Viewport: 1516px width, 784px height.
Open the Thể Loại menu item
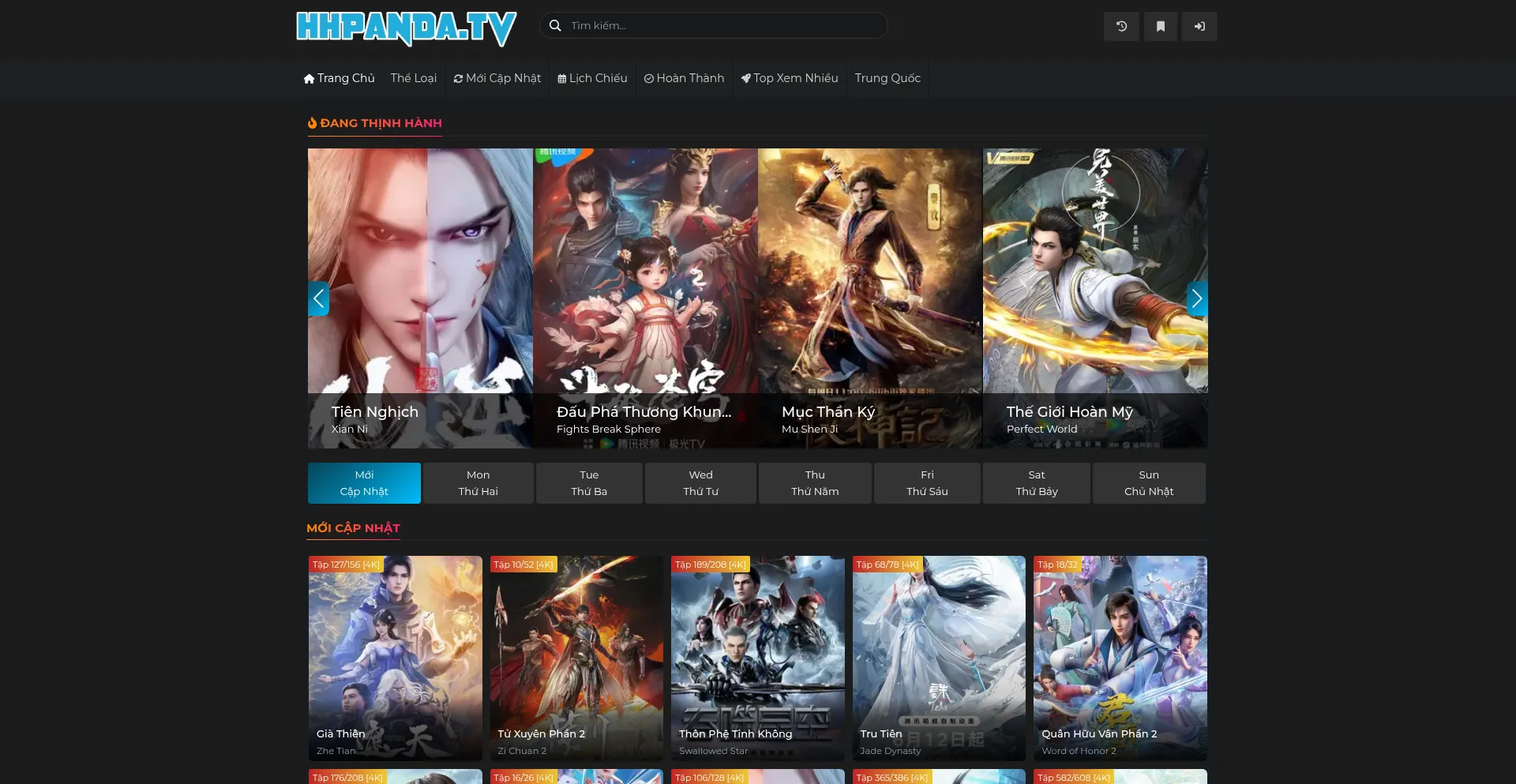(414, 78)
